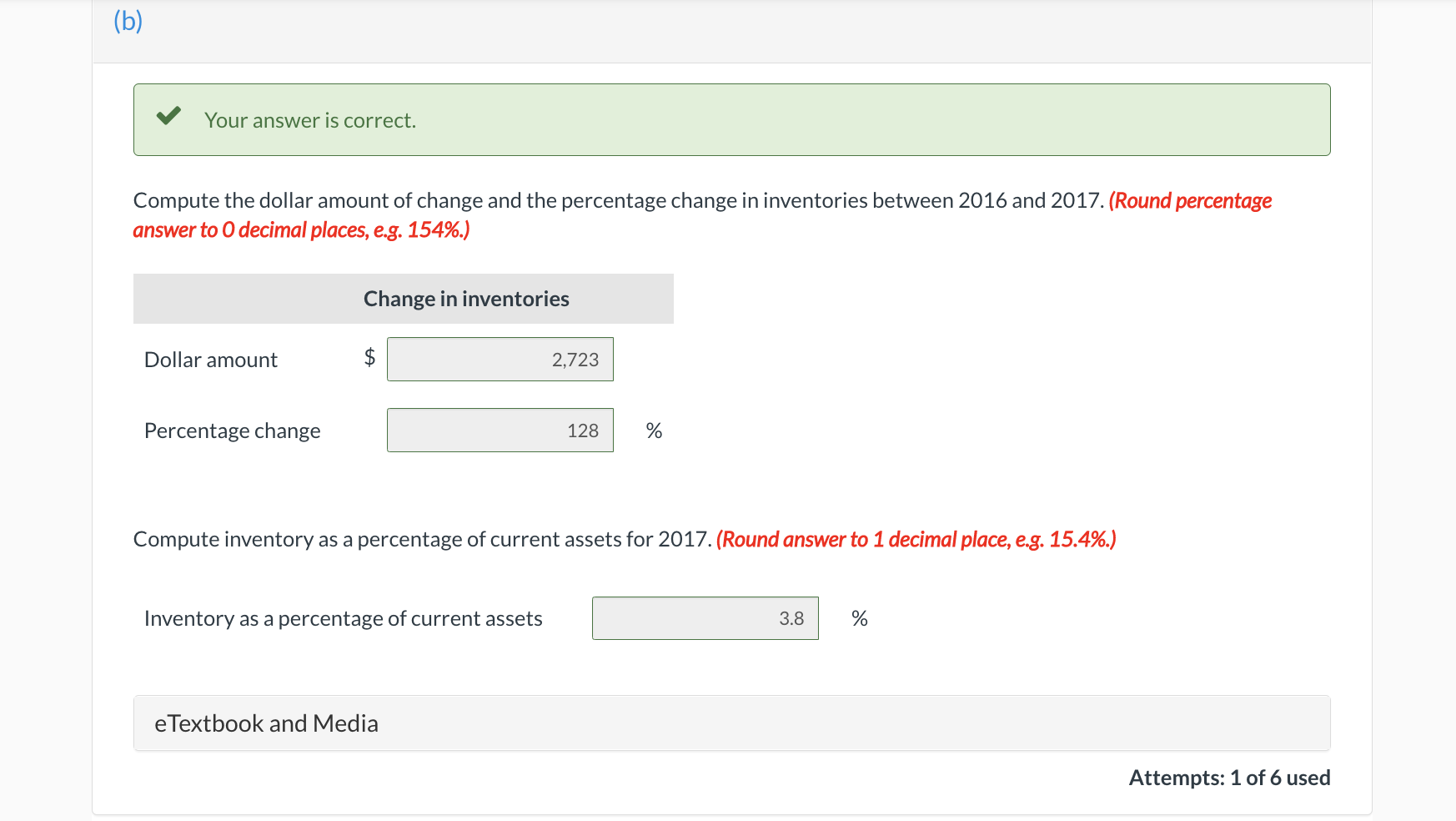Click the dollar sign beside Dollar amount field

point(369,359)
